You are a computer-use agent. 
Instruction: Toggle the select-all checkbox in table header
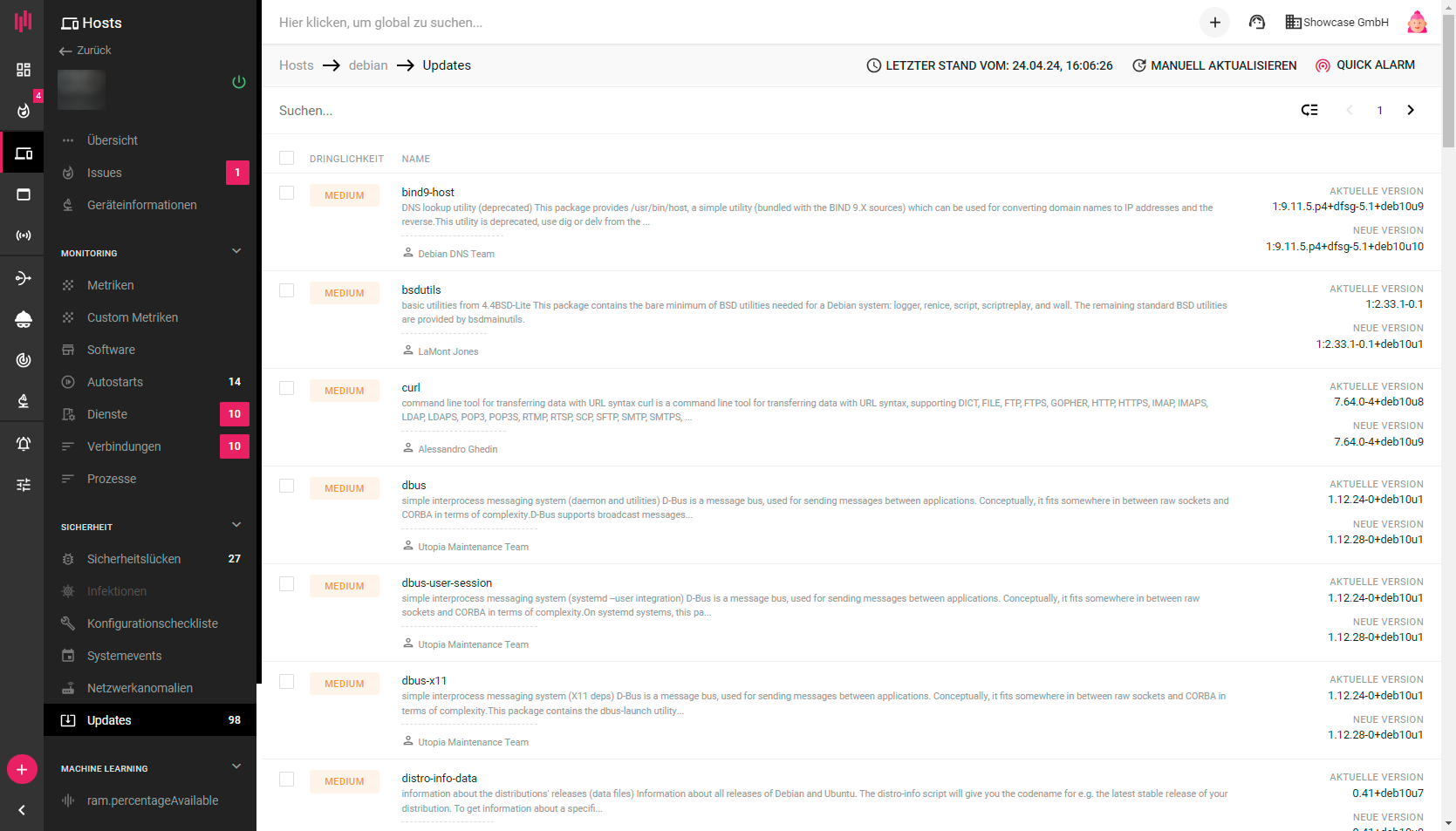tap(286, 158)
